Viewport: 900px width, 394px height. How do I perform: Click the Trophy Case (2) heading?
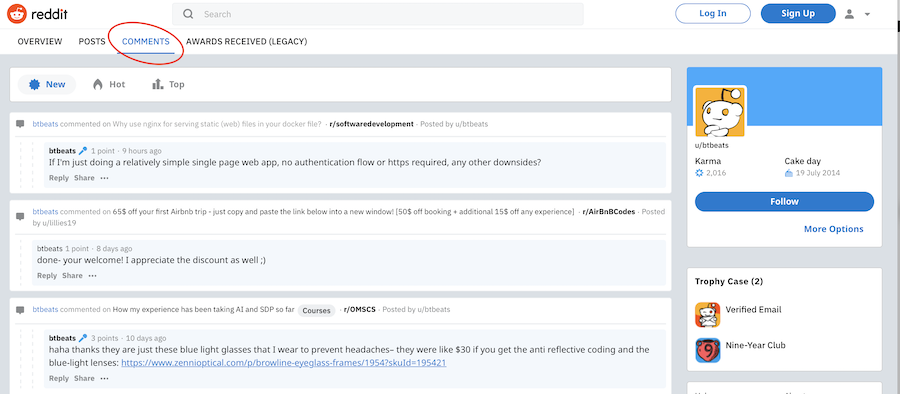point(729,281)
